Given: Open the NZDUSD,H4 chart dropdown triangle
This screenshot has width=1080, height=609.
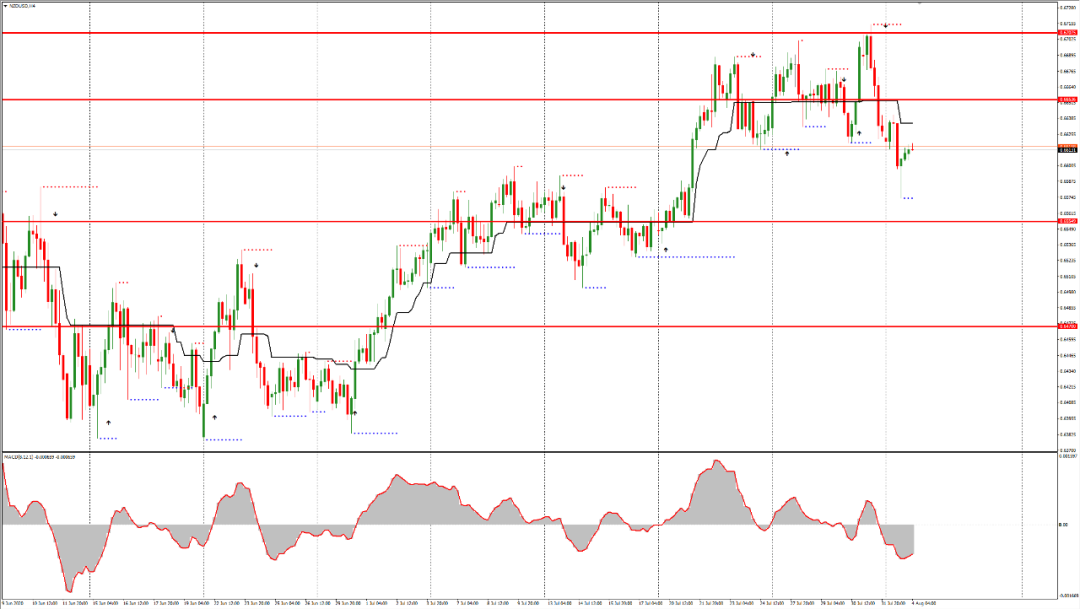Looking at the screenshot, I should [x=5, y=6].
